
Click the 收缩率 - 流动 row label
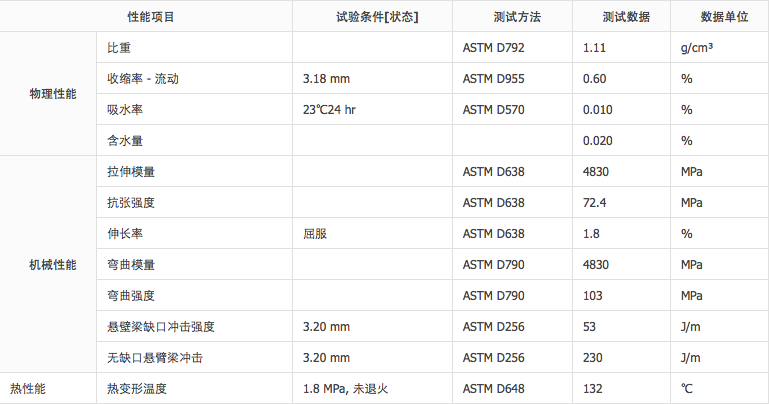pyautogui.click(x=144, y=78)
